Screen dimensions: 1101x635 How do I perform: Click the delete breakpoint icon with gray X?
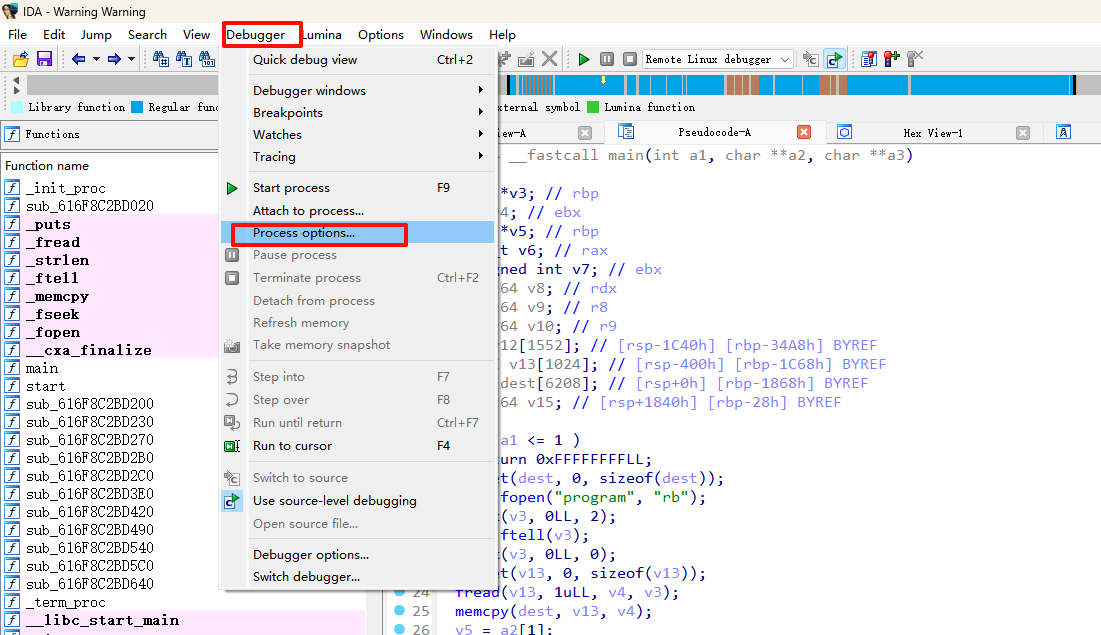915,59
